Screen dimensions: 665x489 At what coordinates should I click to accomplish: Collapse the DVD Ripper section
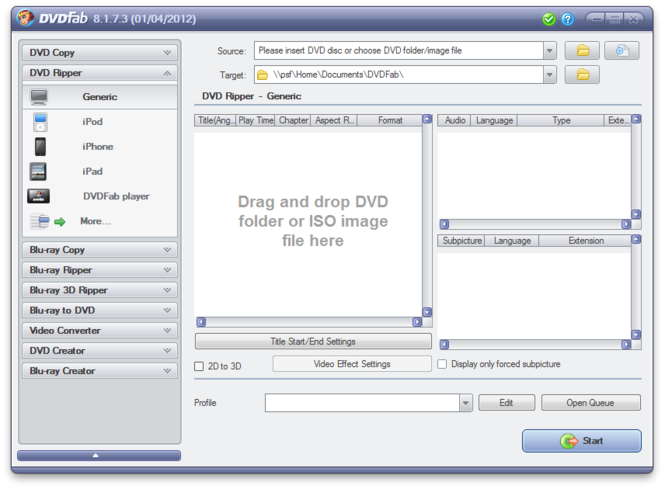coord(100,73)
